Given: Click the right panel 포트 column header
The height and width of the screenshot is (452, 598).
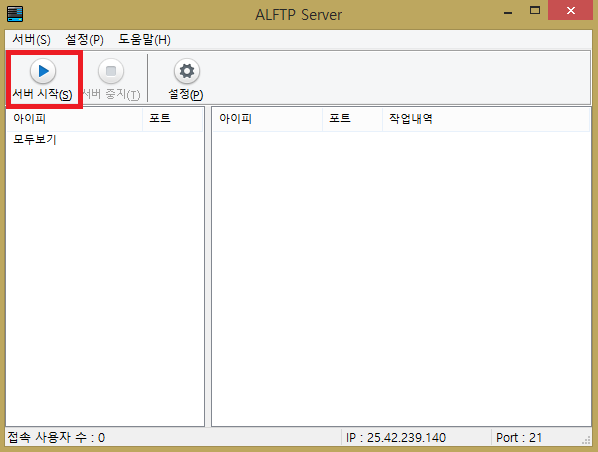Looking at the screenshot, I should (352, 119).
